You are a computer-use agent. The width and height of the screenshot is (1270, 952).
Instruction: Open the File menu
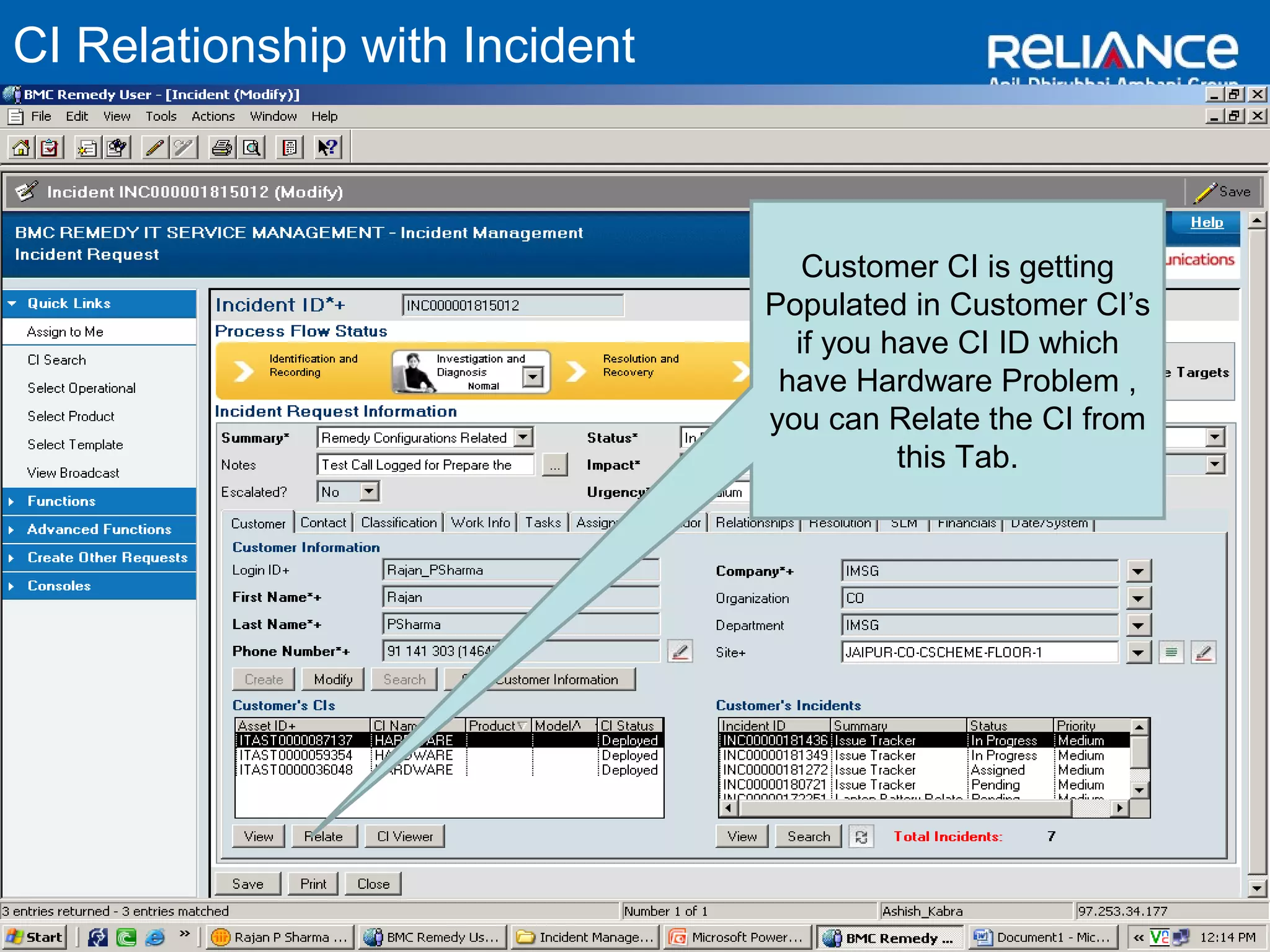41,117
